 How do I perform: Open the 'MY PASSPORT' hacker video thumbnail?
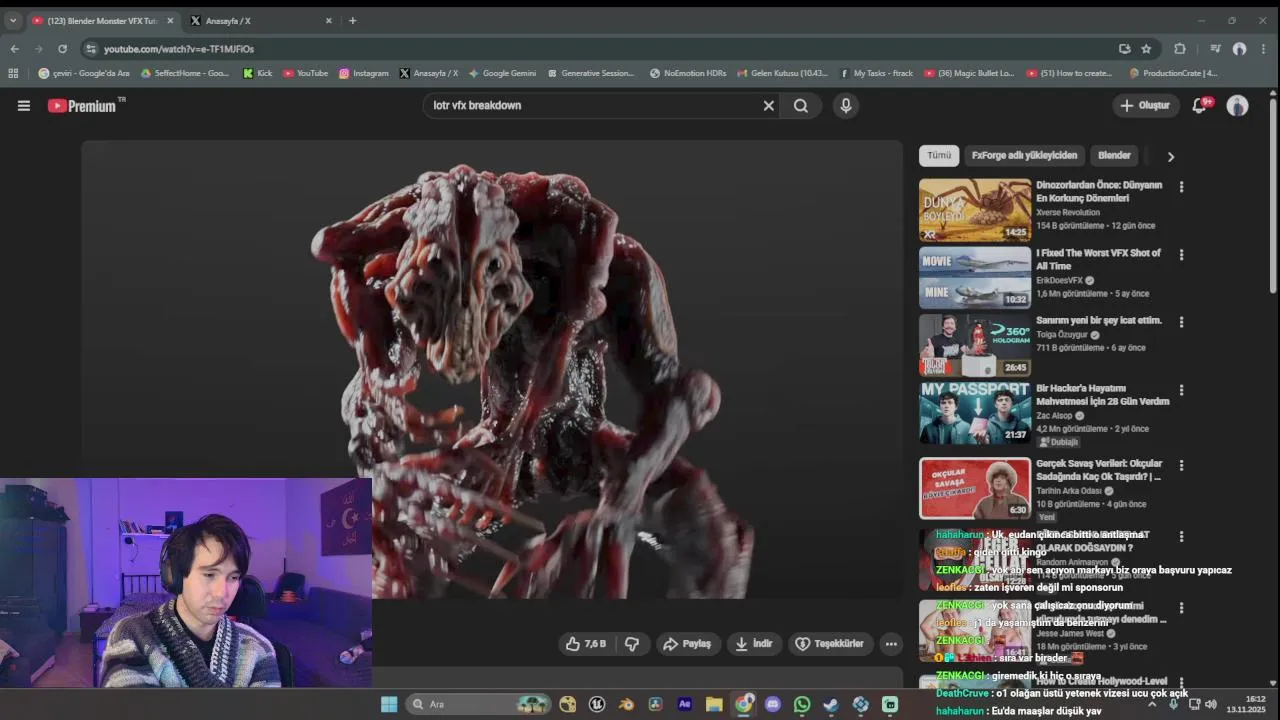point(975,413)
